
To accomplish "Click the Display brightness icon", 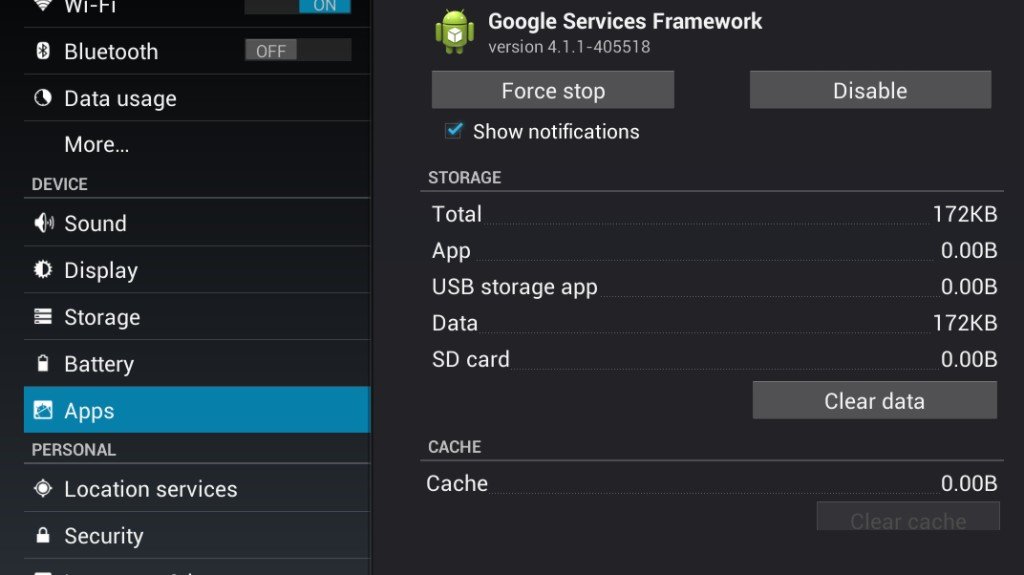I will click(x=43, y=269).
